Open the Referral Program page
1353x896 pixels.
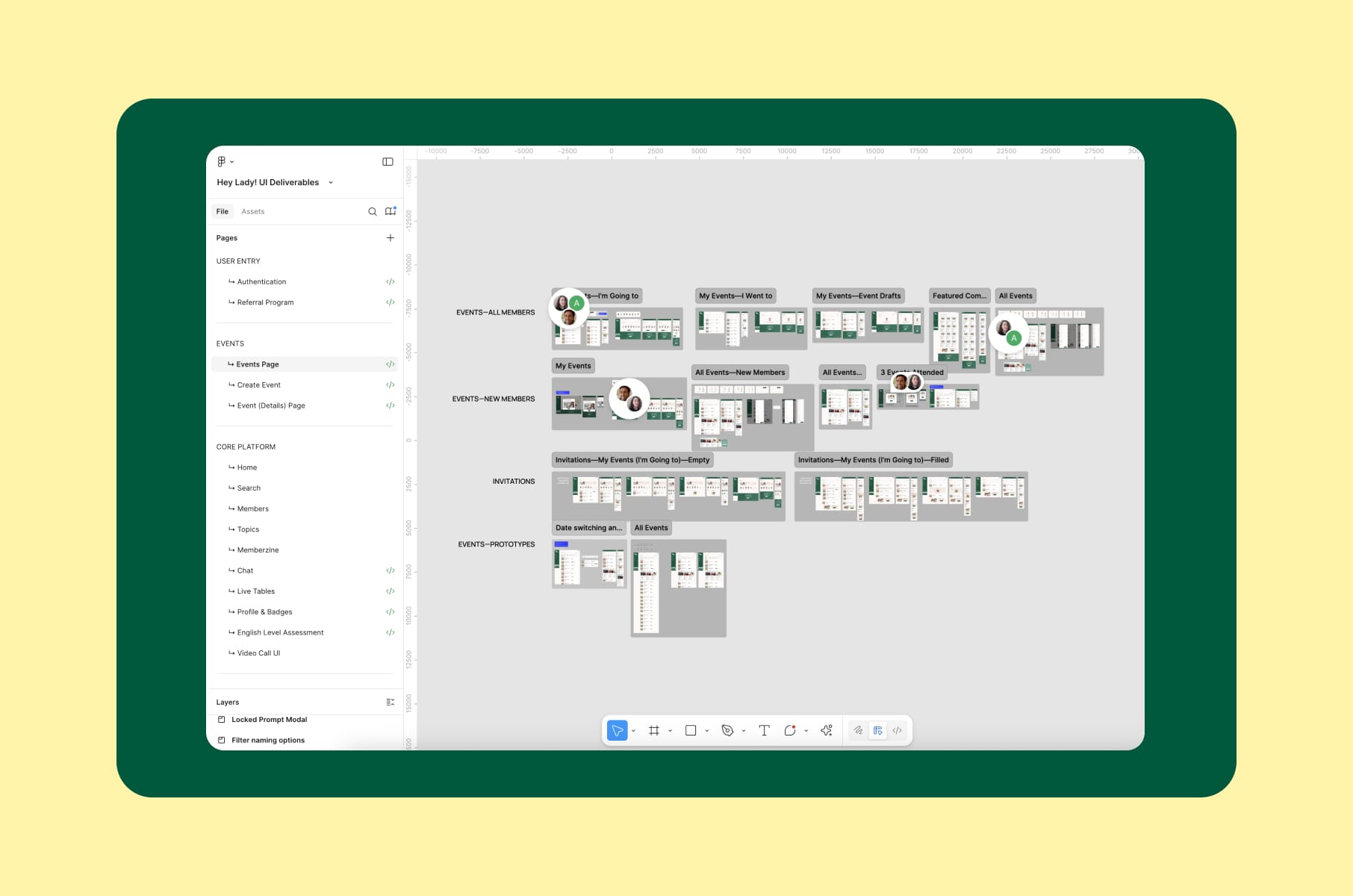pos(265,302)
